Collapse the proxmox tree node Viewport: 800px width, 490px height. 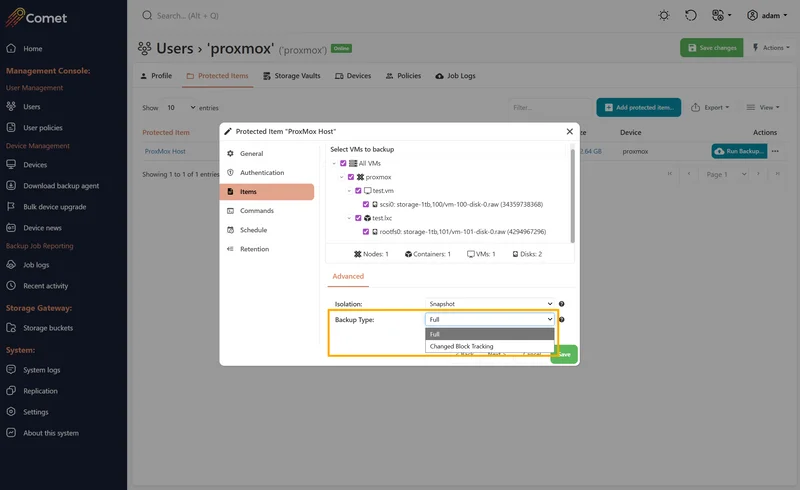[x=341, y=177]
